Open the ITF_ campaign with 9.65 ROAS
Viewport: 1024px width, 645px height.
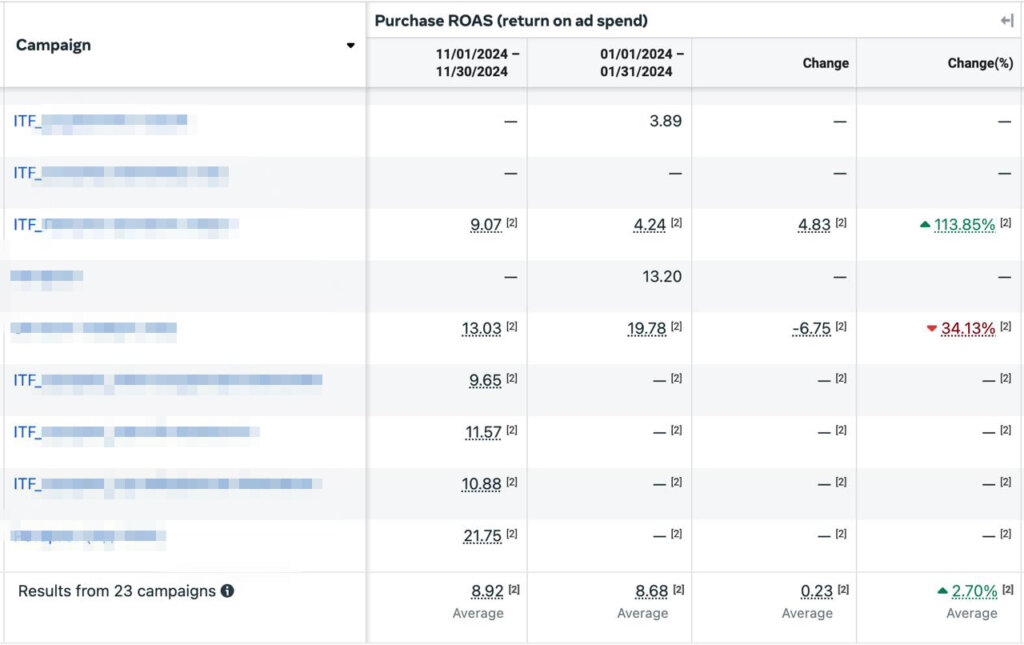coord(168,380)
